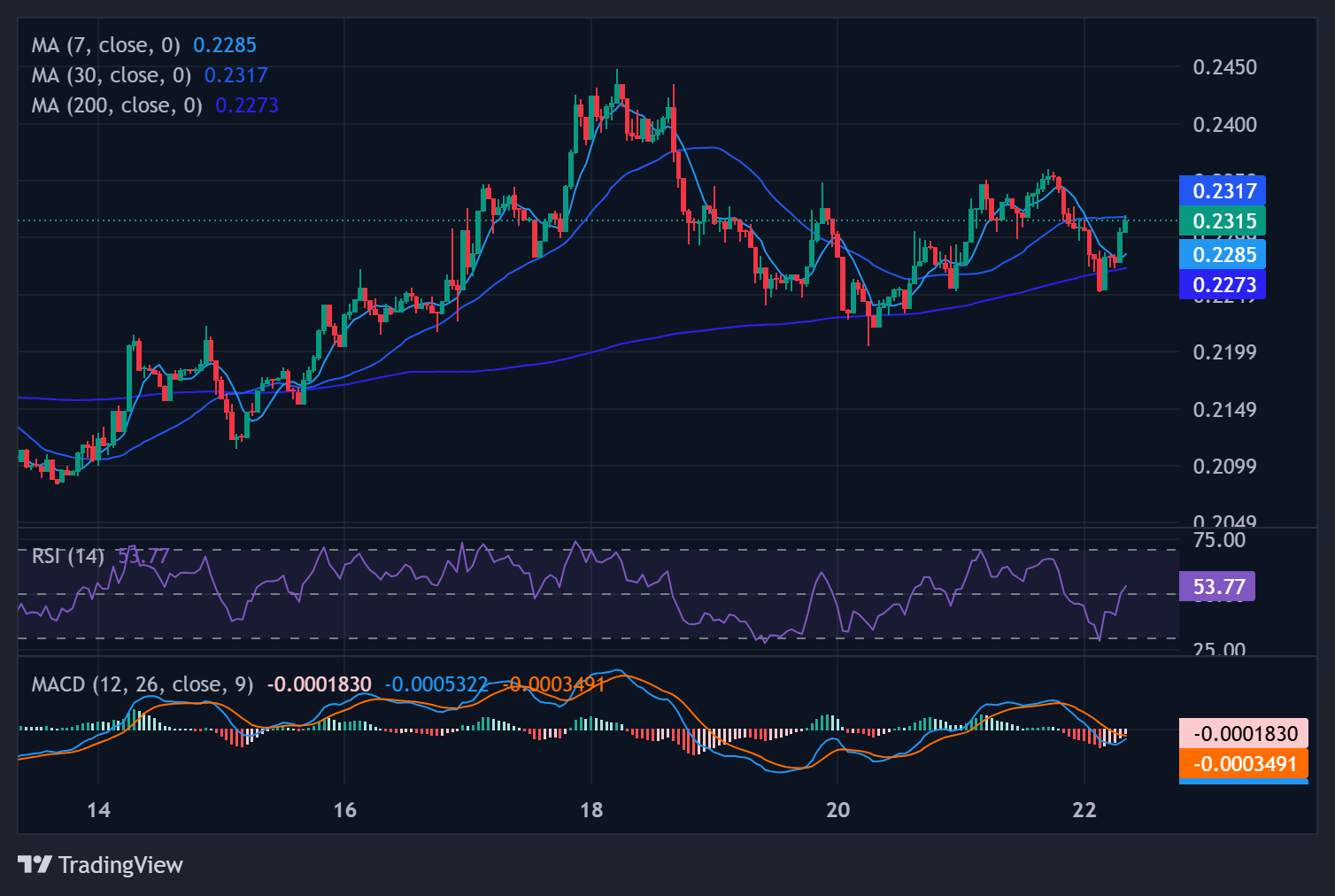The width and height of the screenshot is (1335, 896).
Task: Click the orange -0.0003491 MACD signal tag
Action: pos(1243,764)
